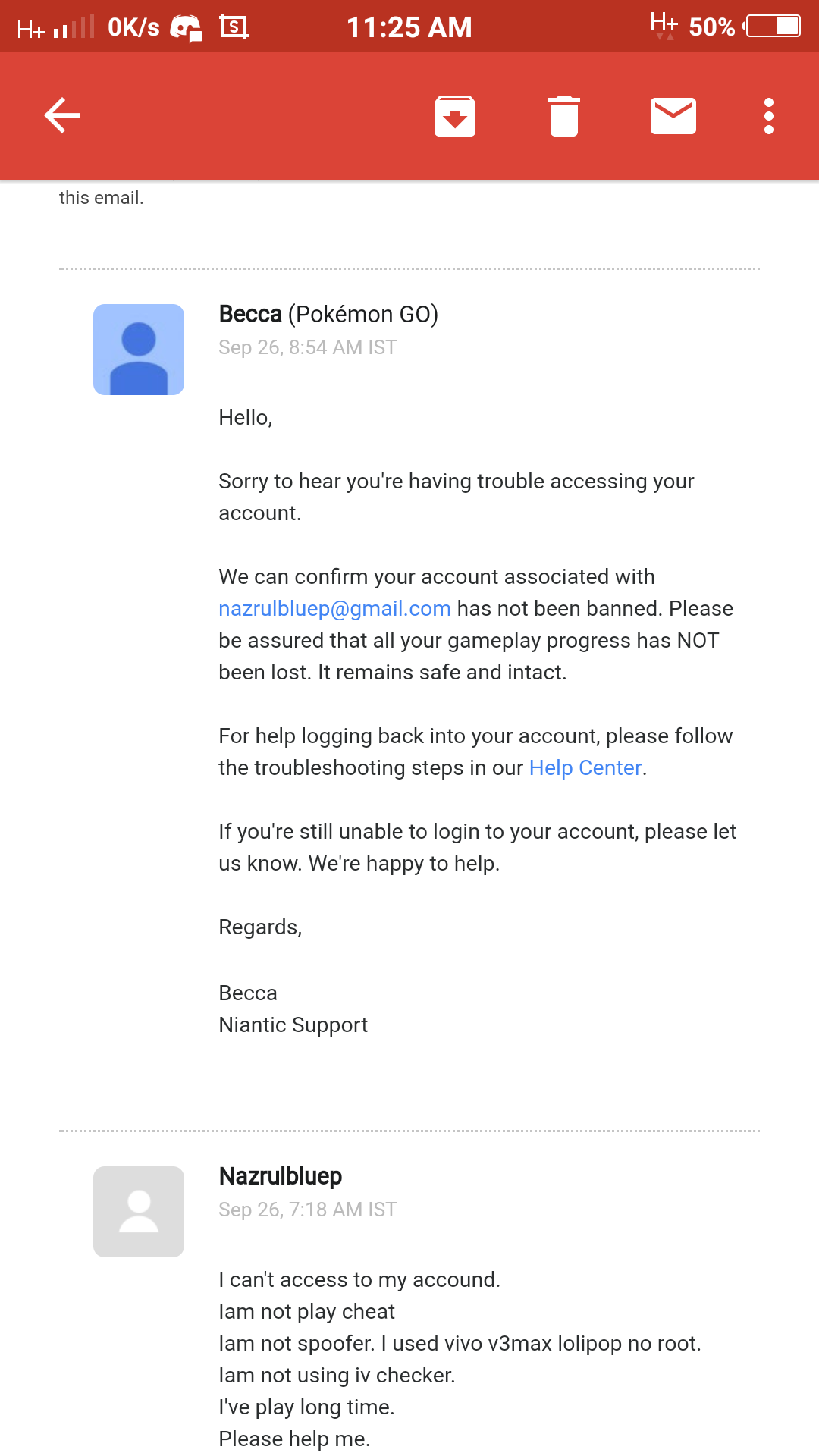The image size is (819, 1456).
Task: Tap the 'I can't access to my accound' message
Action: point(359,1280)
